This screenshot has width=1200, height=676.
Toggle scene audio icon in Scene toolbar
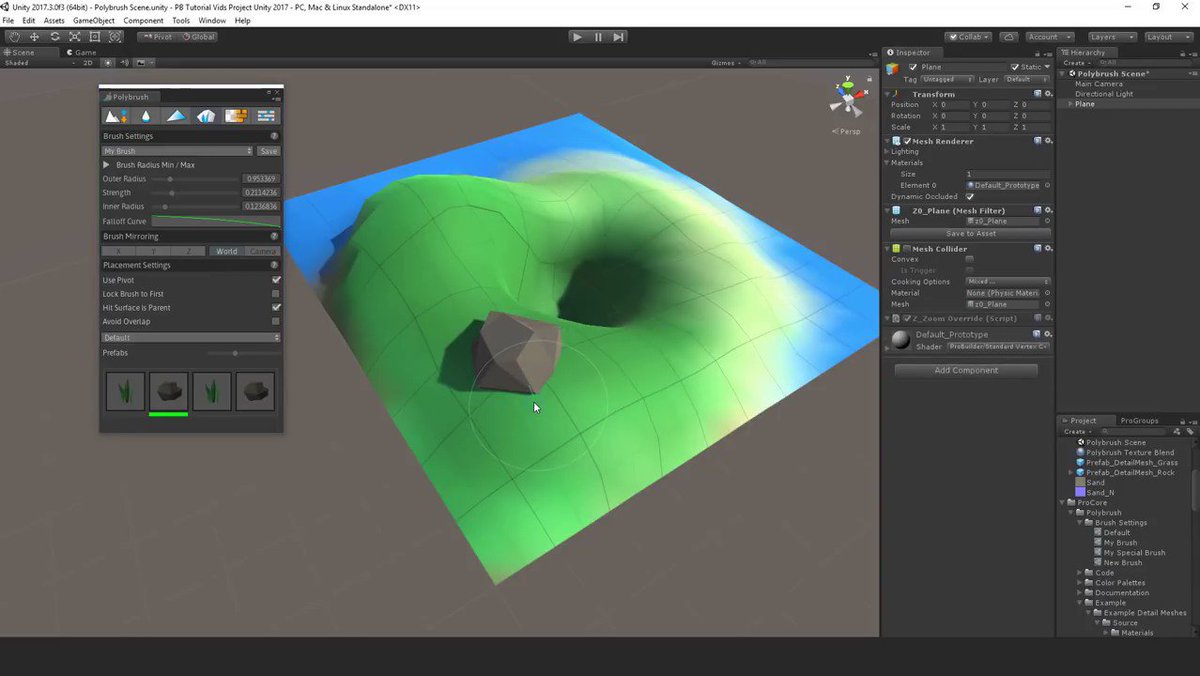124,63
